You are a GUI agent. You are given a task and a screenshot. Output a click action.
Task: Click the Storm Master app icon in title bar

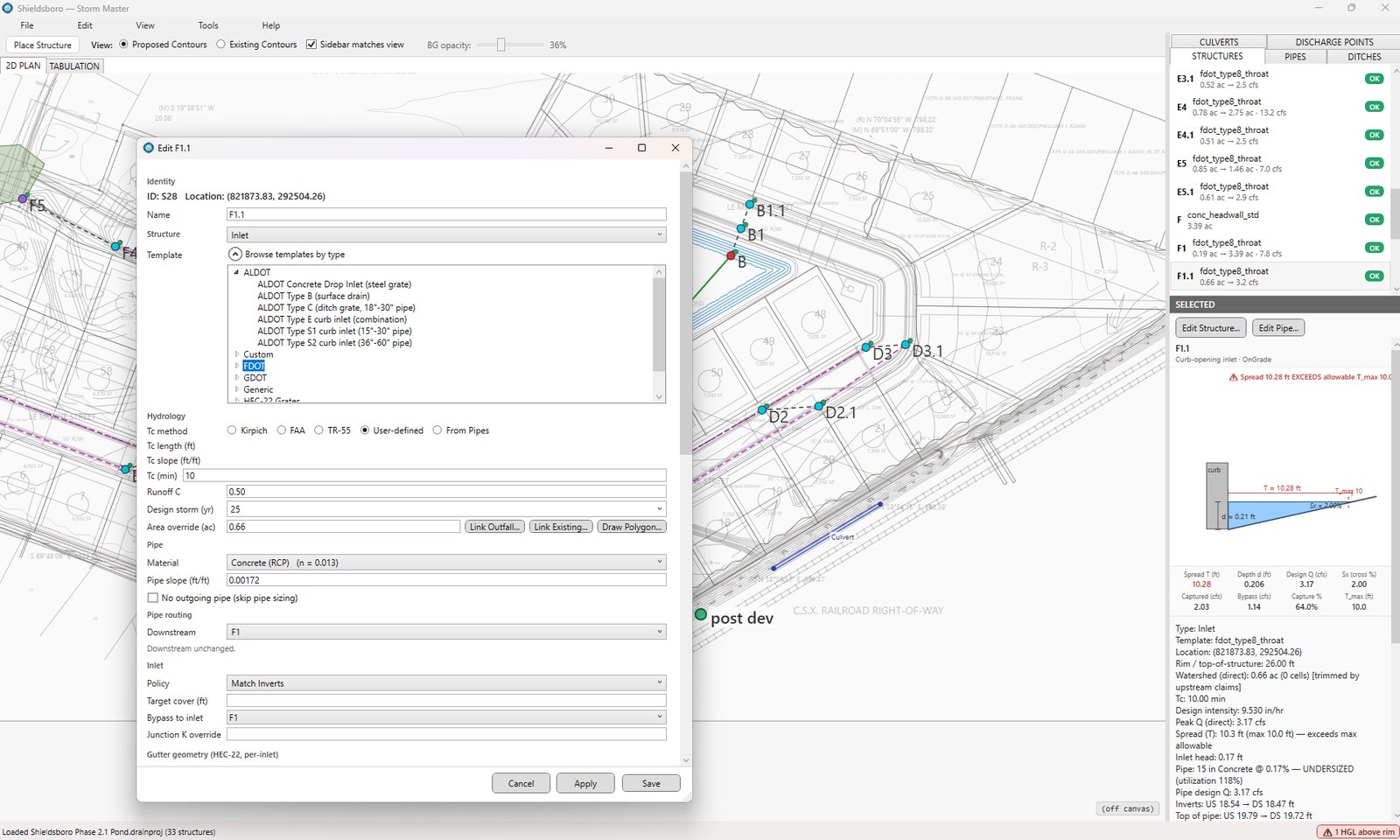pyautogui.click(x=8, y=8)
